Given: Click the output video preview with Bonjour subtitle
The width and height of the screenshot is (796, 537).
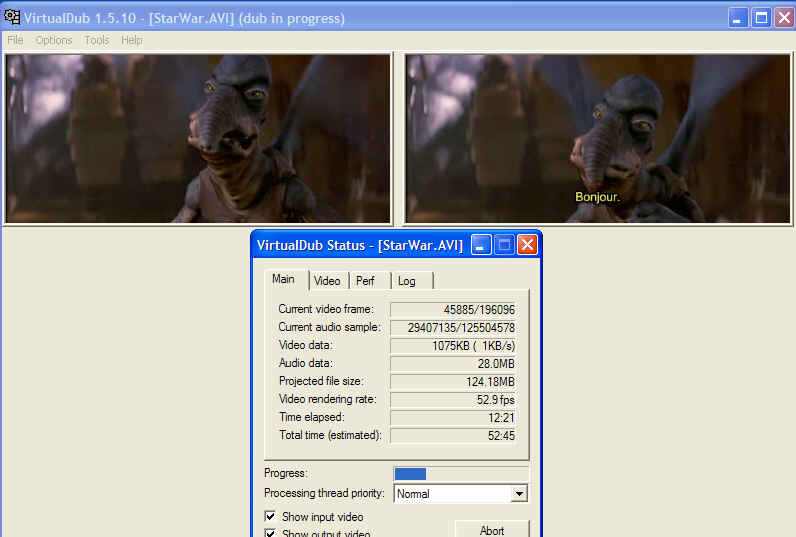Looking at the screenshot, I should 598,139.
